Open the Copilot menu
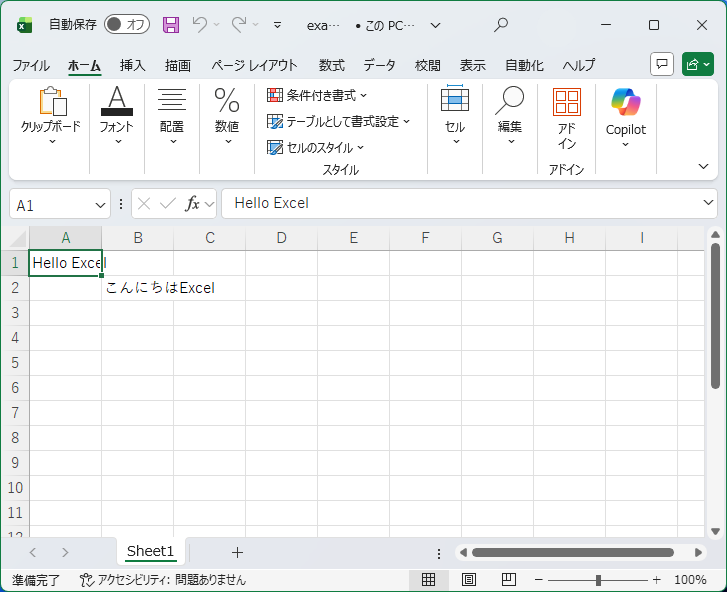Screen dimensions: 727x592 click(625, 117)
